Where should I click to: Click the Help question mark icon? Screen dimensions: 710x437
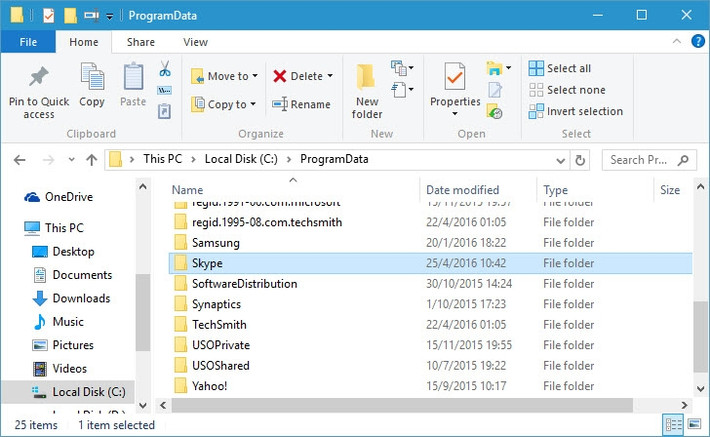click(x=698, y=41)
